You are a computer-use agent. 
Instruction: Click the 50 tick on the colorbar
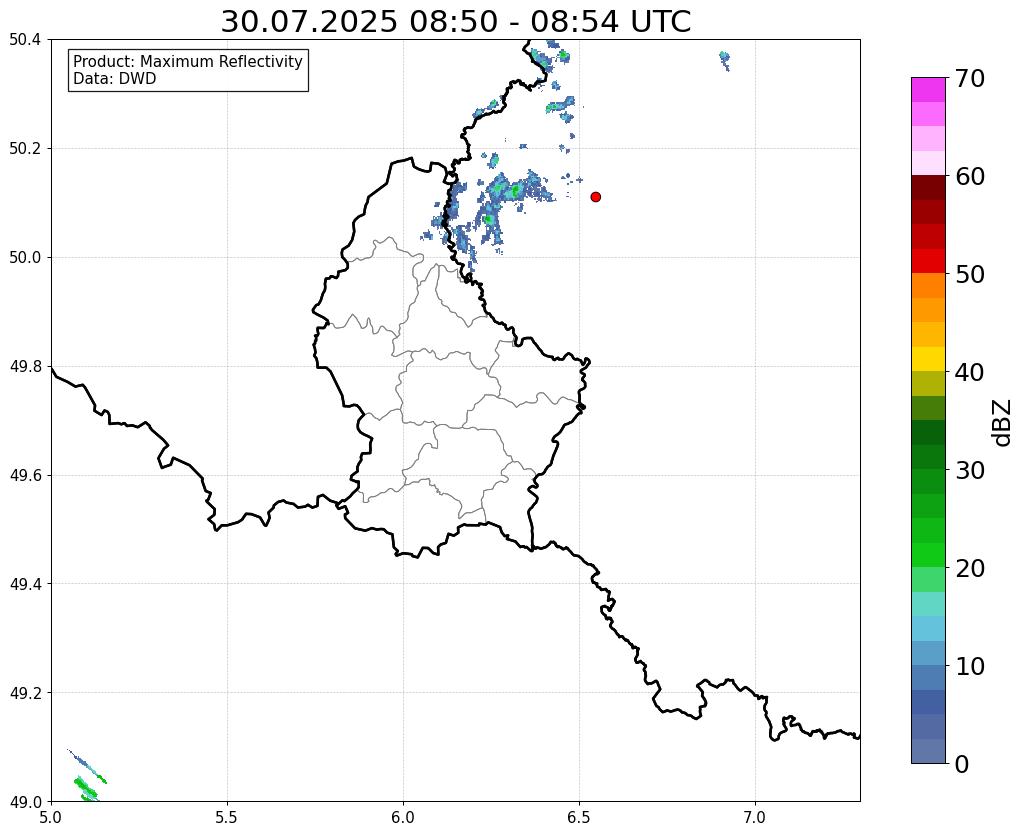click(x=970, y=274)
